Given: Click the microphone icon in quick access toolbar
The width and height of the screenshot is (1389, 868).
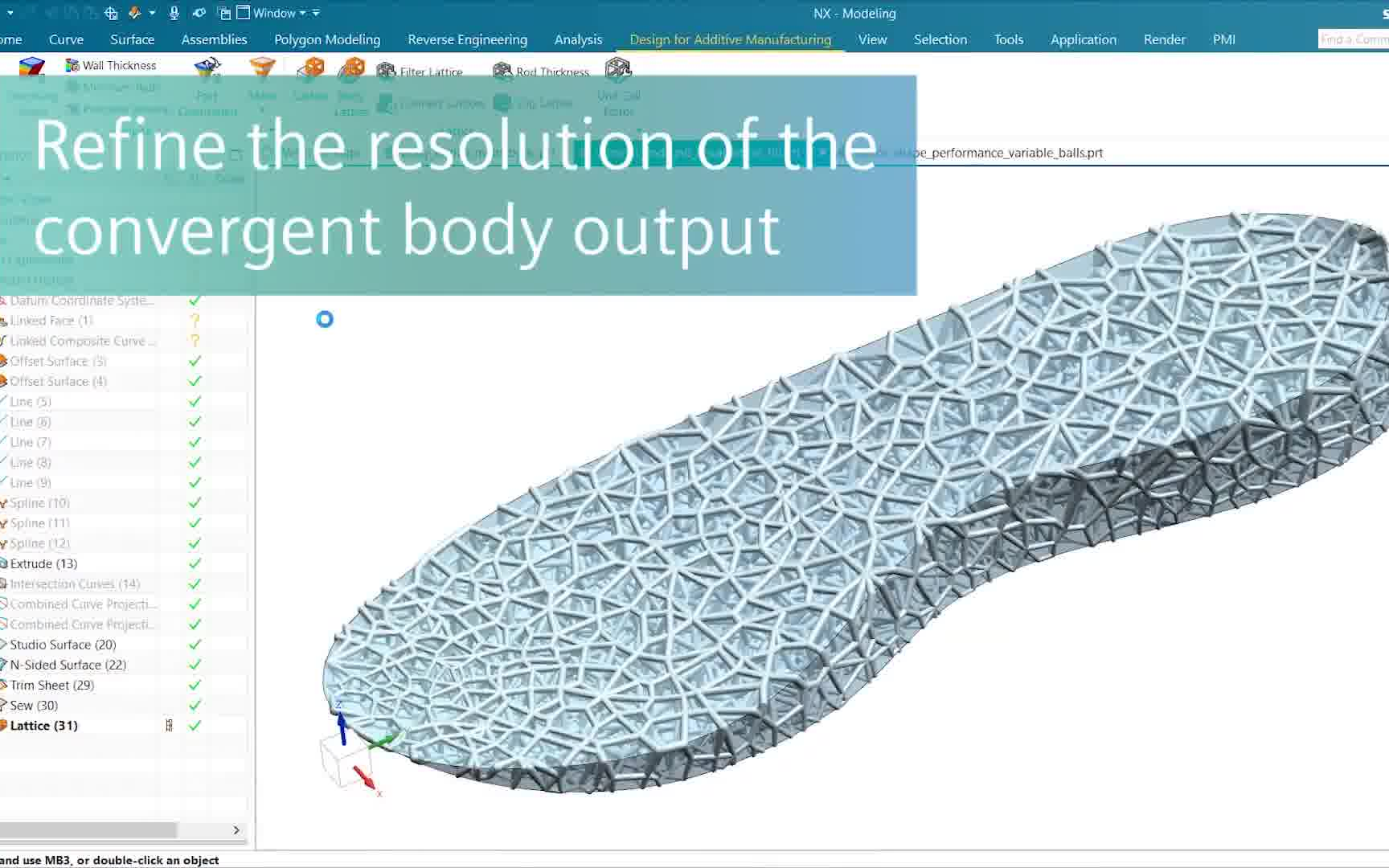Looking at the screenshot, I should (174, 13).
